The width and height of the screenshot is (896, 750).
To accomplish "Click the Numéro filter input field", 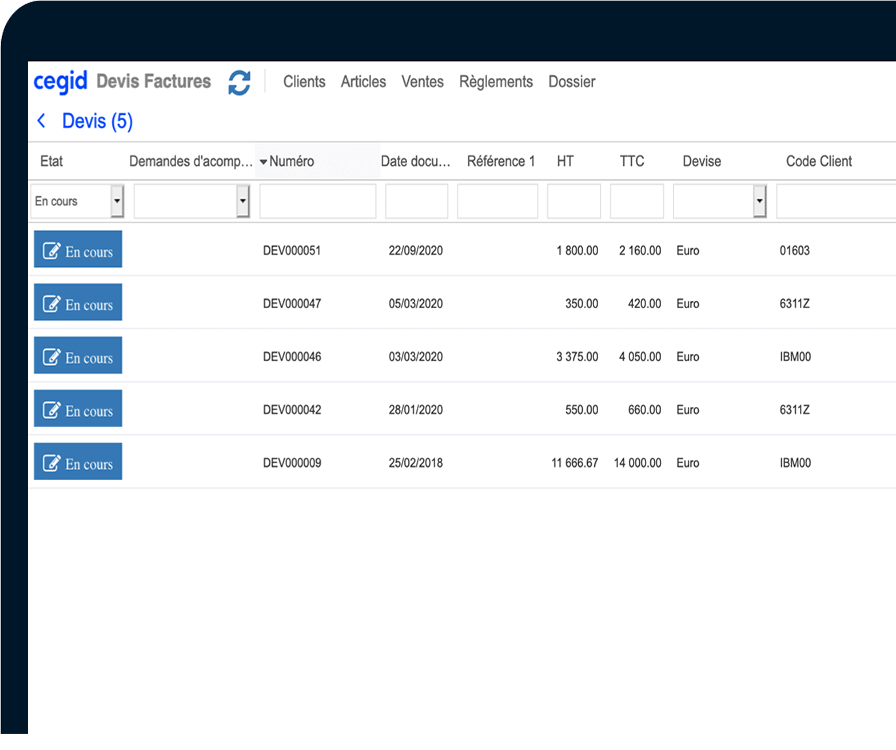I will [317, 201].
